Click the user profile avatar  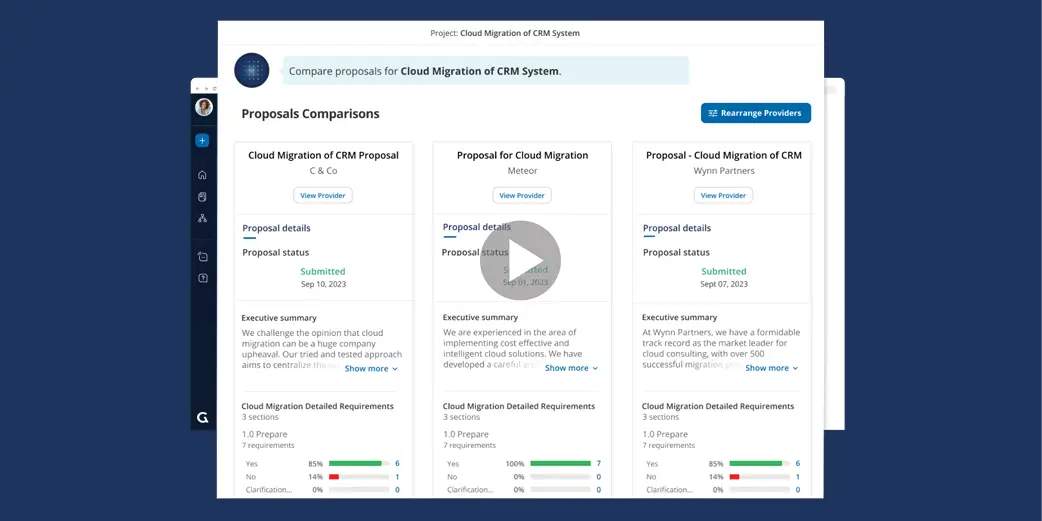[203, 107]
